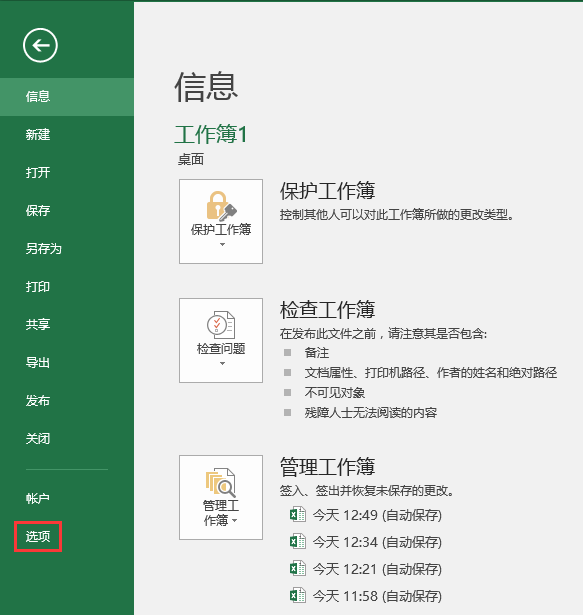Click the 不可见对象 bullet item

pos(335,393)
